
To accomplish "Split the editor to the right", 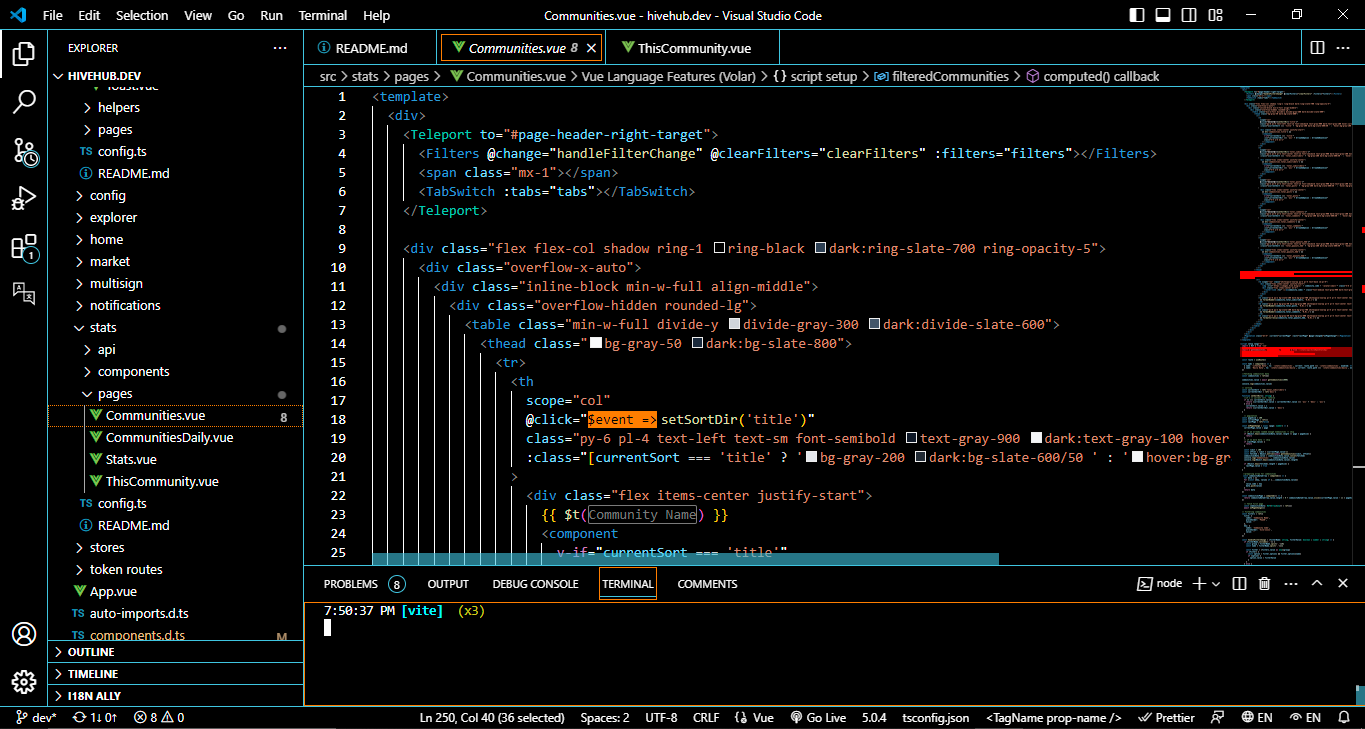I will click(x=1317, y=48).
